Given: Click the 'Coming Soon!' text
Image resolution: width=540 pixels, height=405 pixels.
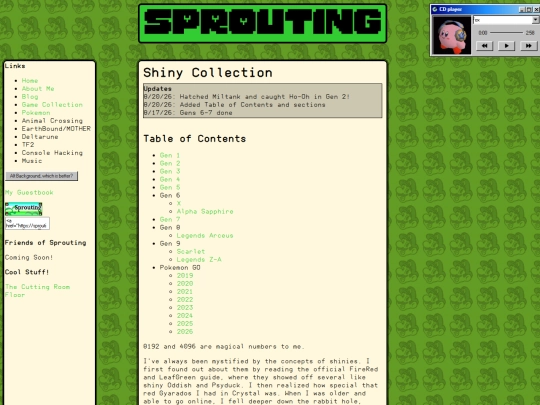Looking at the screenshot, I should tap(29, 258).
